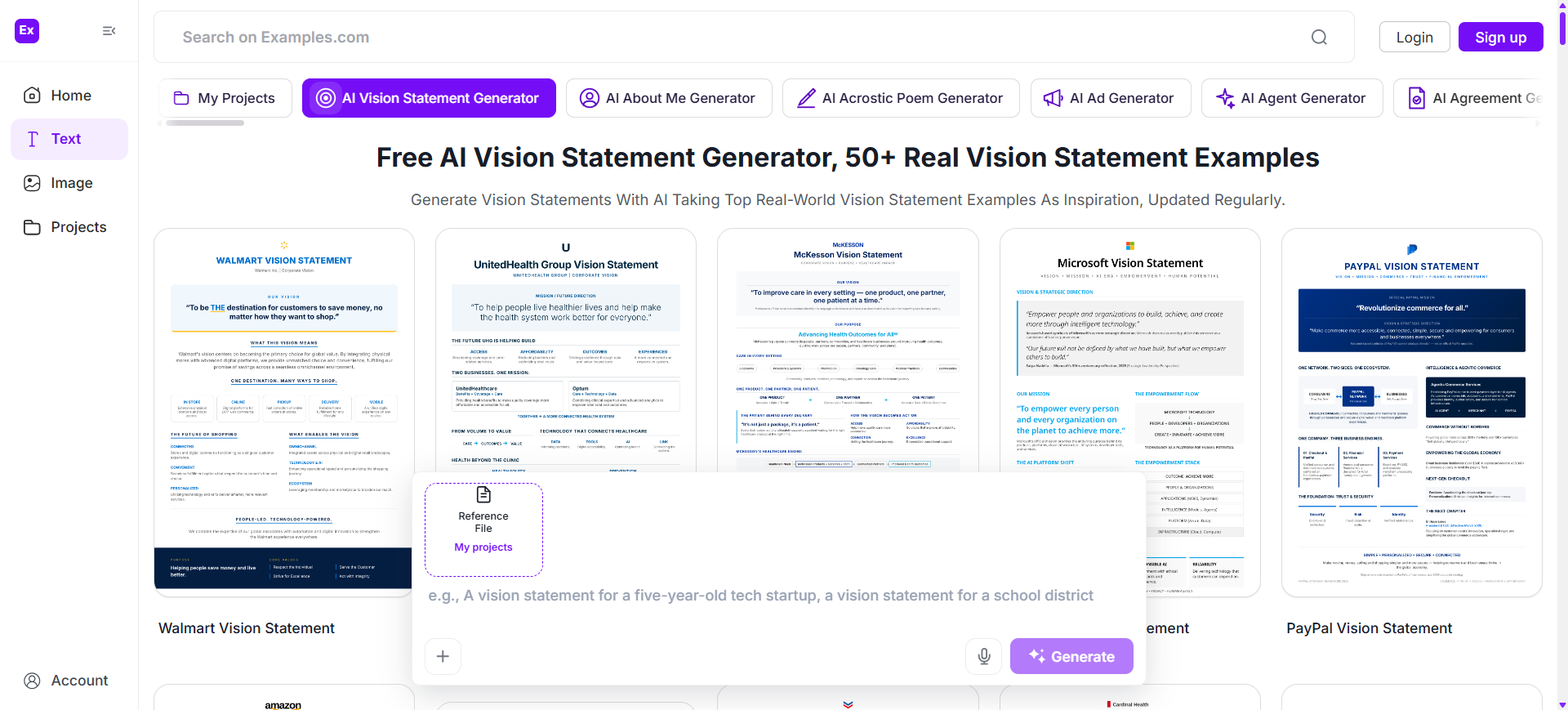
Task: Switch to AI Ad Generator tab
Action: tap(1111, 98)
